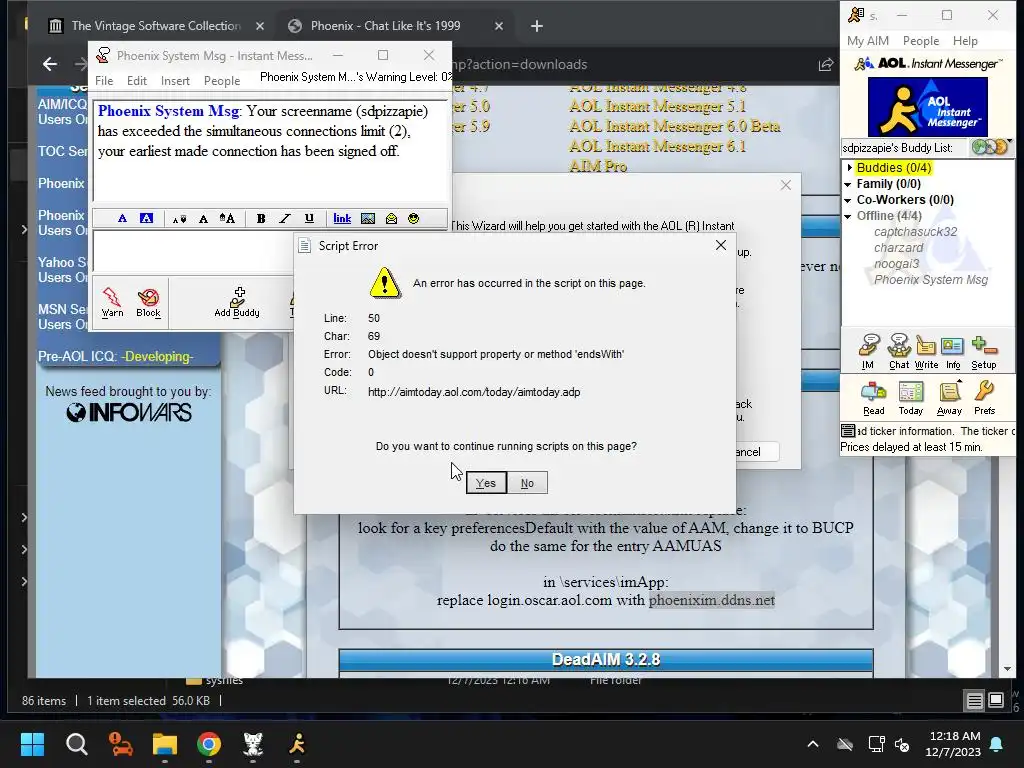
Task: Open the People menu in IM window
Action: point(222,80)
